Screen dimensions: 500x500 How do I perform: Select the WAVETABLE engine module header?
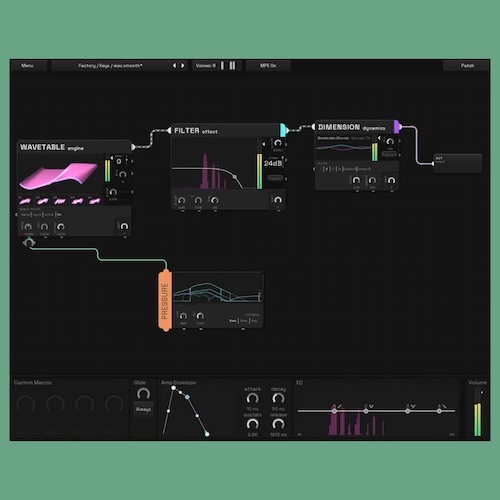[74, 147]
